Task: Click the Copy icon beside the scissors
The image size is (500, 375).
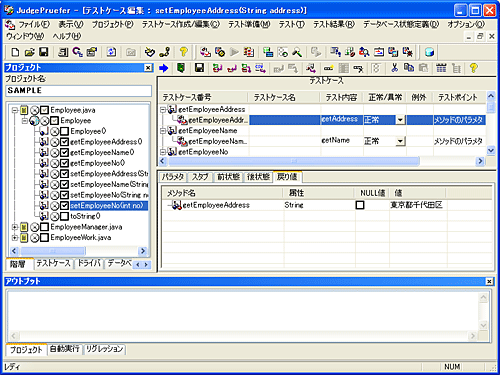Action: (409, 68)
